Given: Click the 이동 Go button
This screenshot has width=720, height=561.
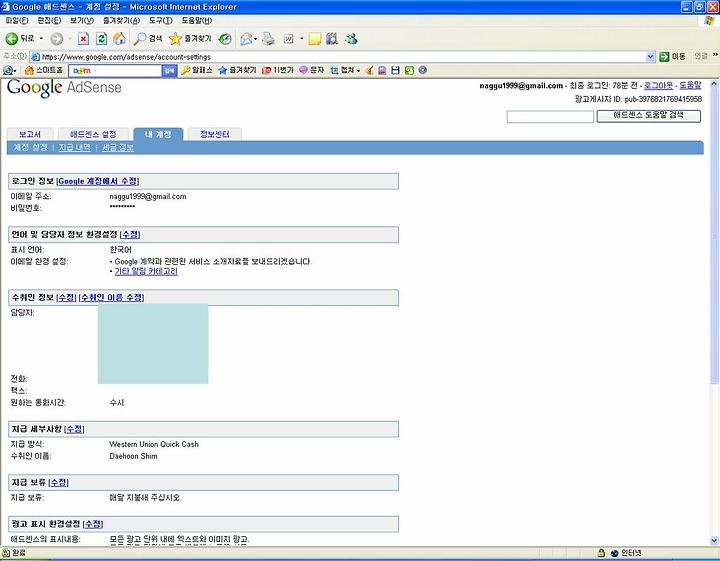Looking at the screenshot, I should [x=672, y=56].
